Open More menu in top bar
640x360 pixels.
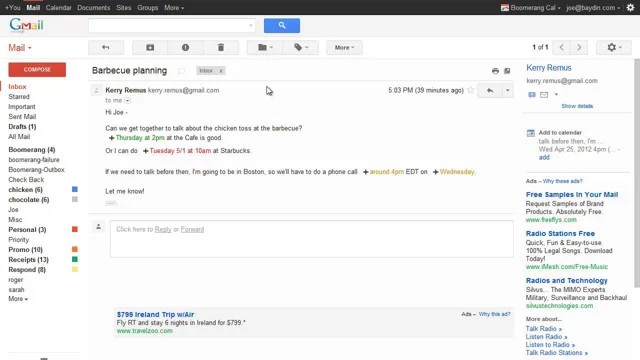[x=174, y=8]
